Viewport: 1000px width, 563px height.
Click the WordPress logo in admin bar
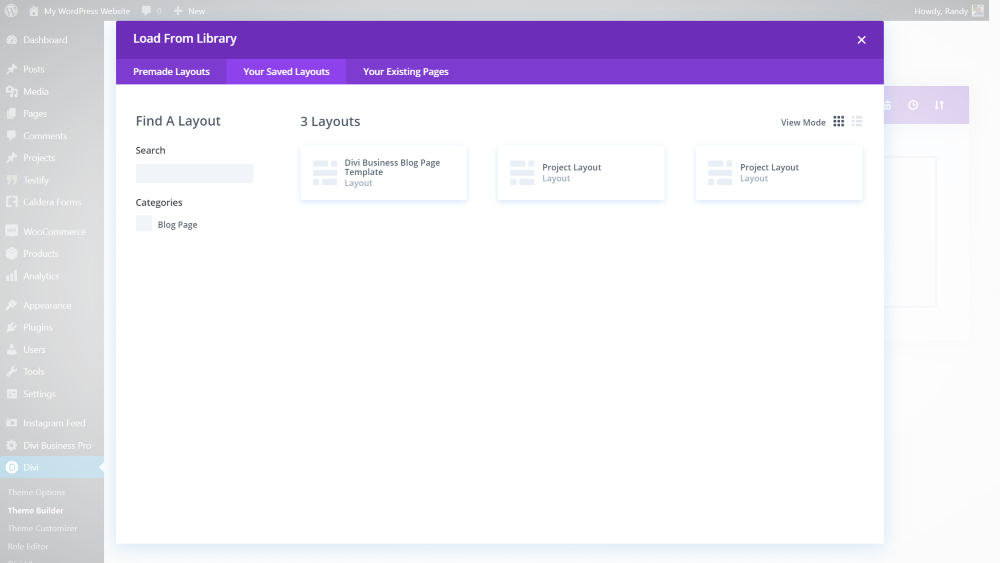[11, 11]
